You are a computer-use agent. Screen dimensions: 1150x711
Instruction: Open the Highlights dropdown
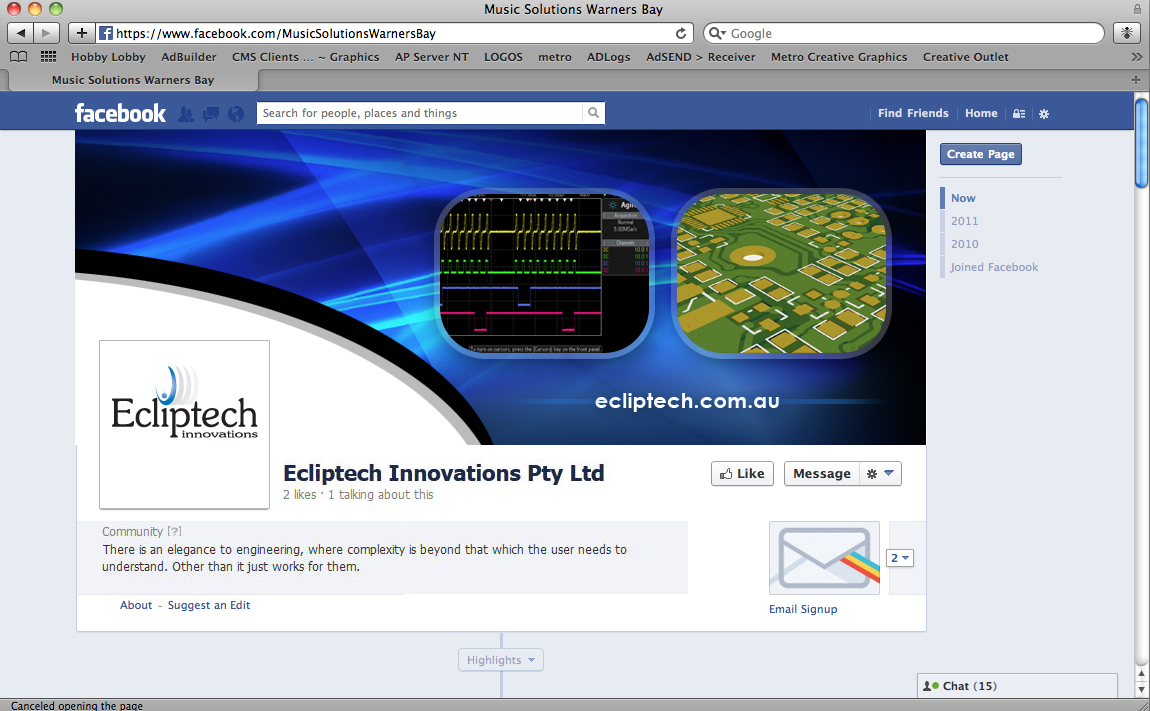[x=501, y=660]
